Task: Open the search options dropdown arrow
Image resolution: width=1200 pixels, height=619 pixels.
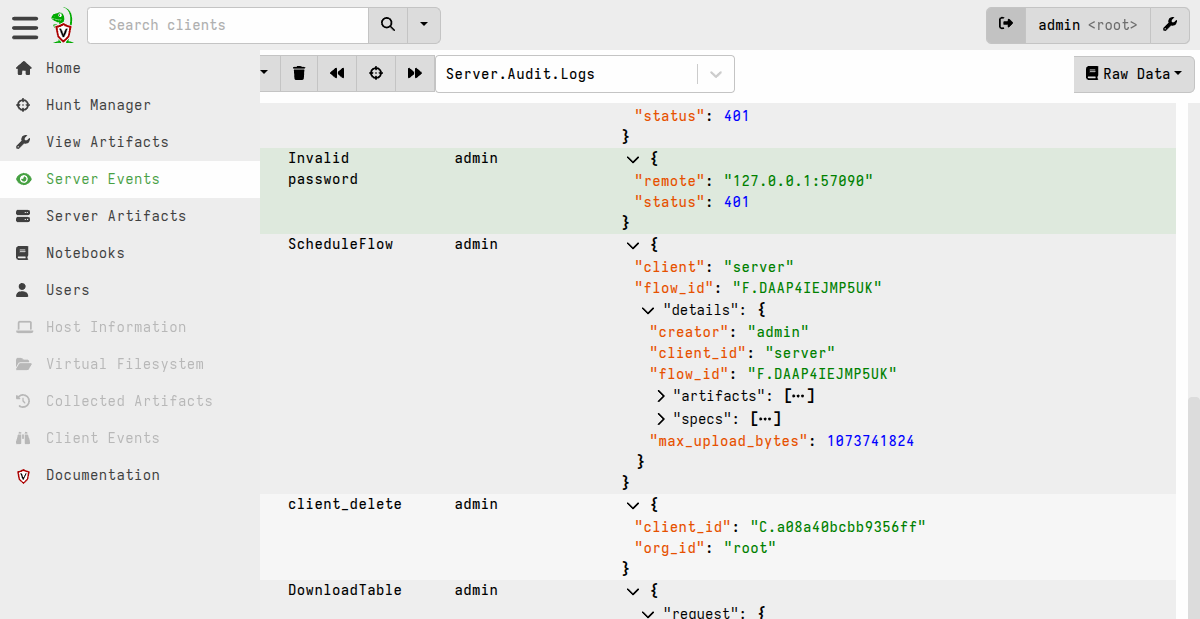Action: [424, 25]
